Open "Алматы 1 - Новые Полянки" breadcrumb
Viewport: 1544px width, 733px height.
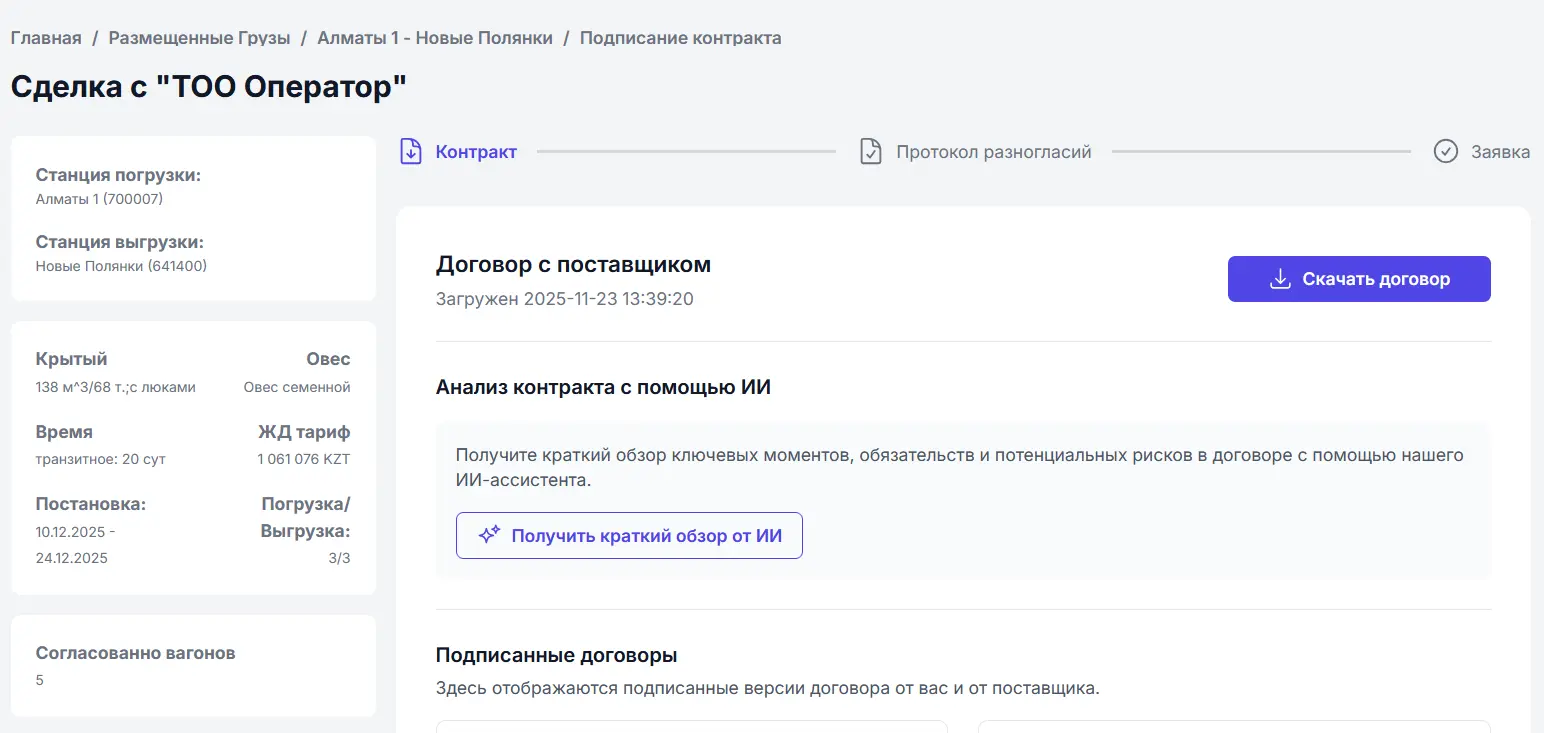coord(434,37)
